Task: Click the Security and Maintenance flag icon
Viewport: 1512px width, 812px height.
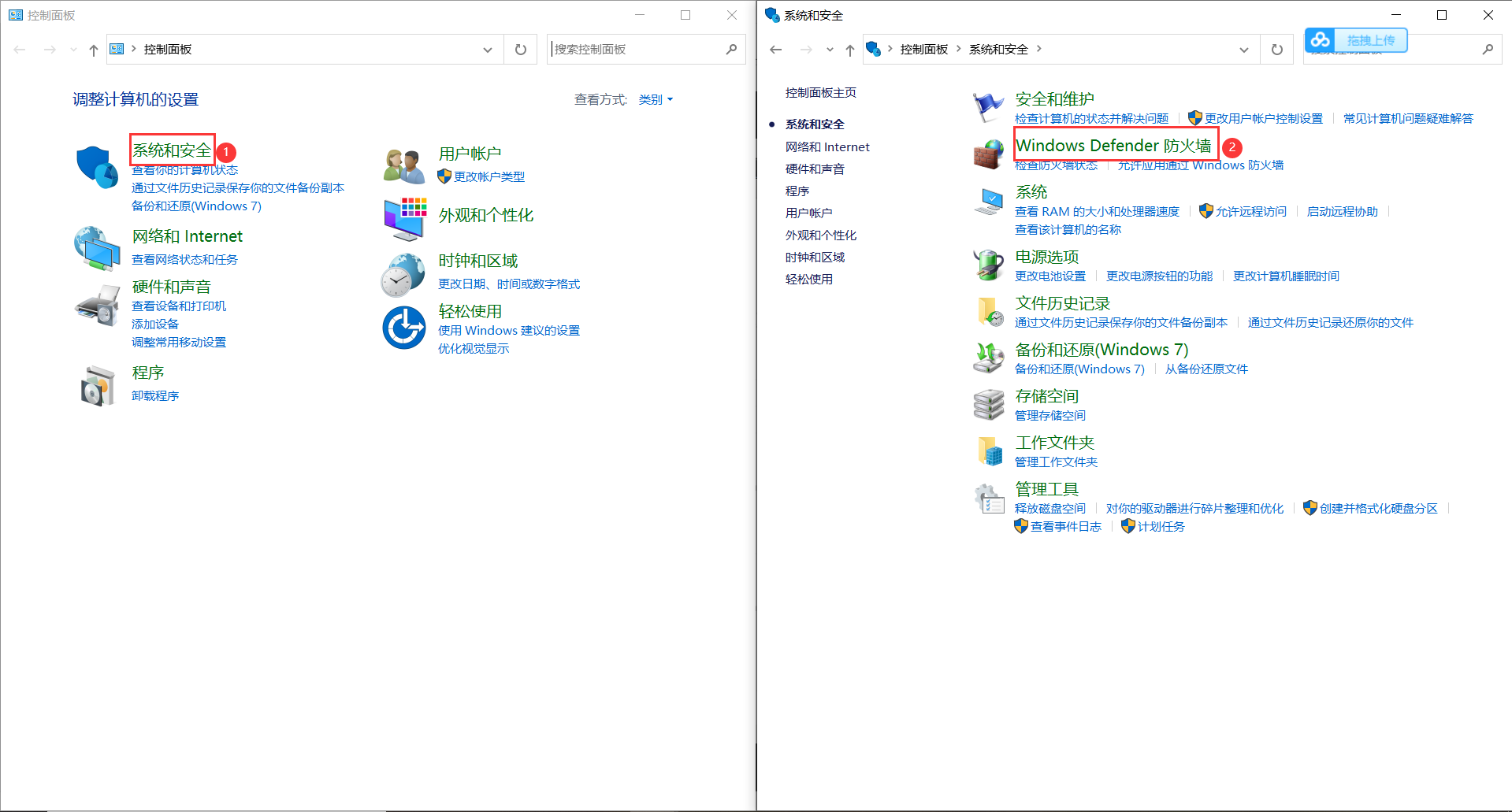Action: (988, 107)
